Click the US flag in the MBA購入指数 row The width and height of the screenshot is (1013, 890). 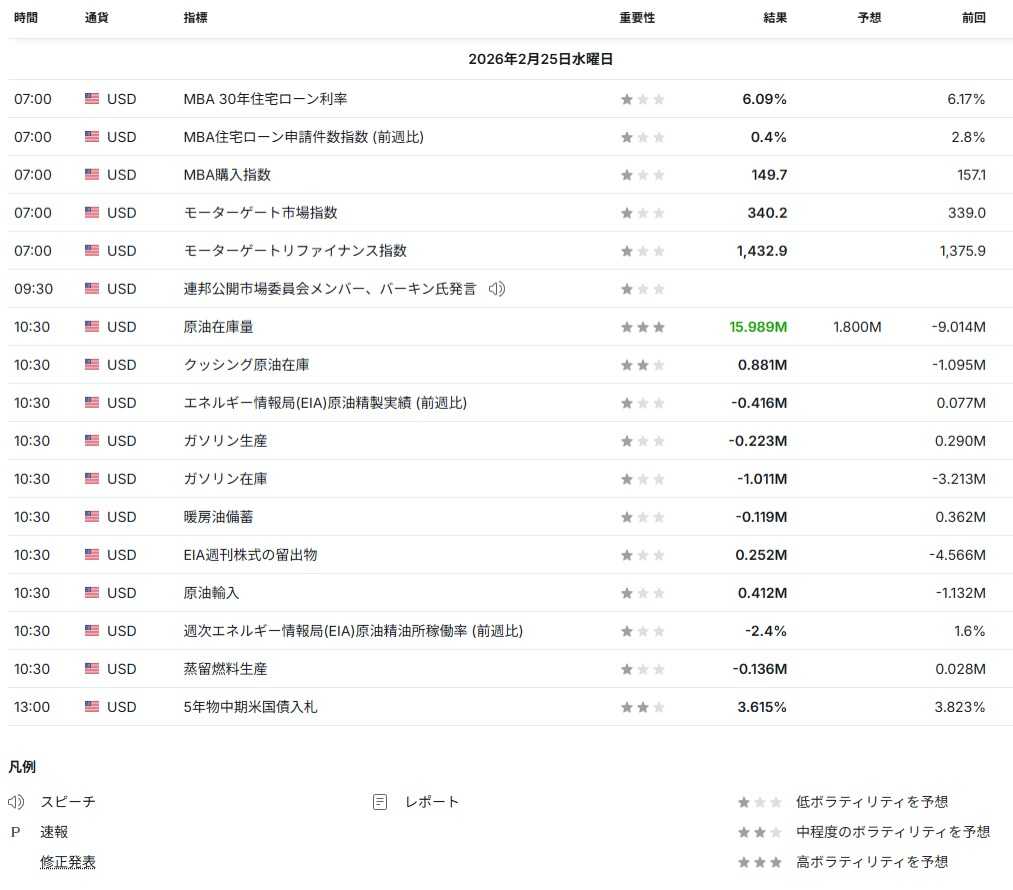[x=92, y=175]
